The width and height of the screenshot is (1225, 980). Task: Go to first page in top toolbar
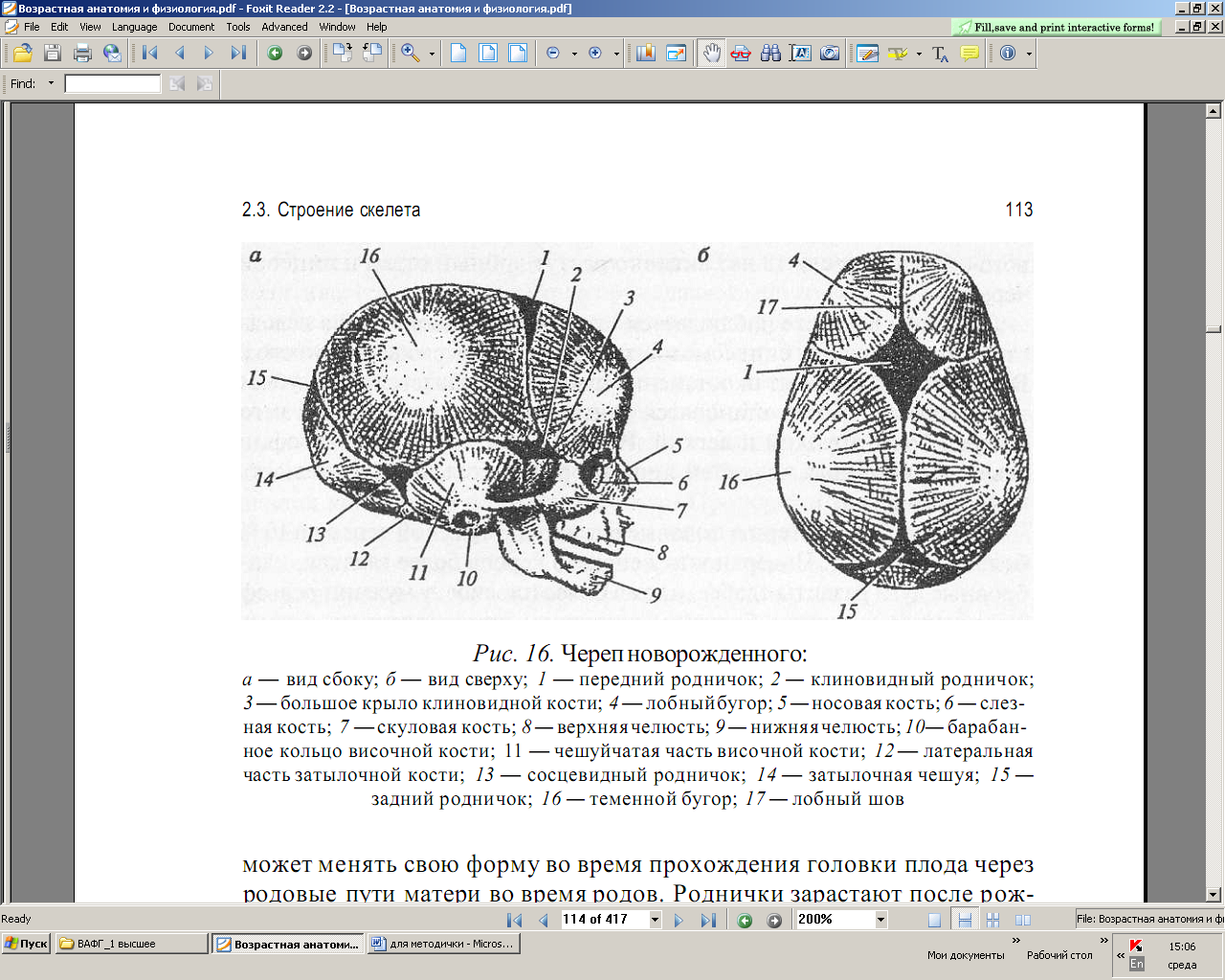[150, 54]
